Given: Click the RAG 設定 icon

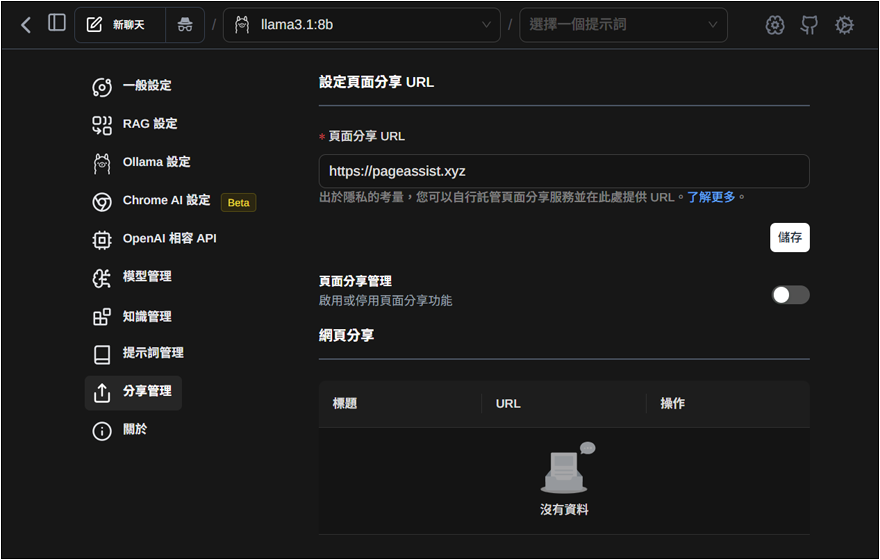Looking at the screenshot, I should click(x=102, y=125).
